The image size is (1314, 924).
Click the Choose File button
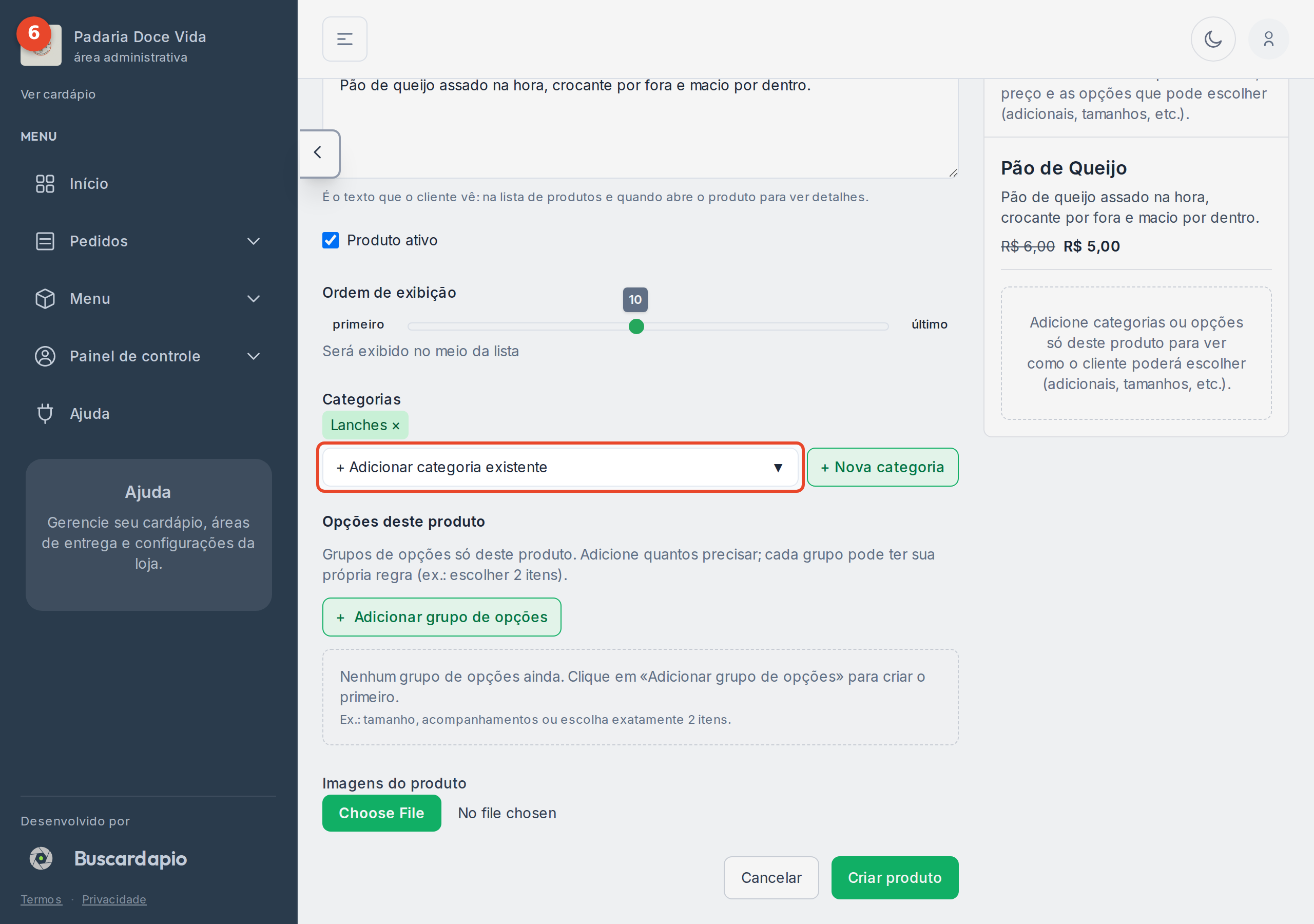click(x=381, y=813)
